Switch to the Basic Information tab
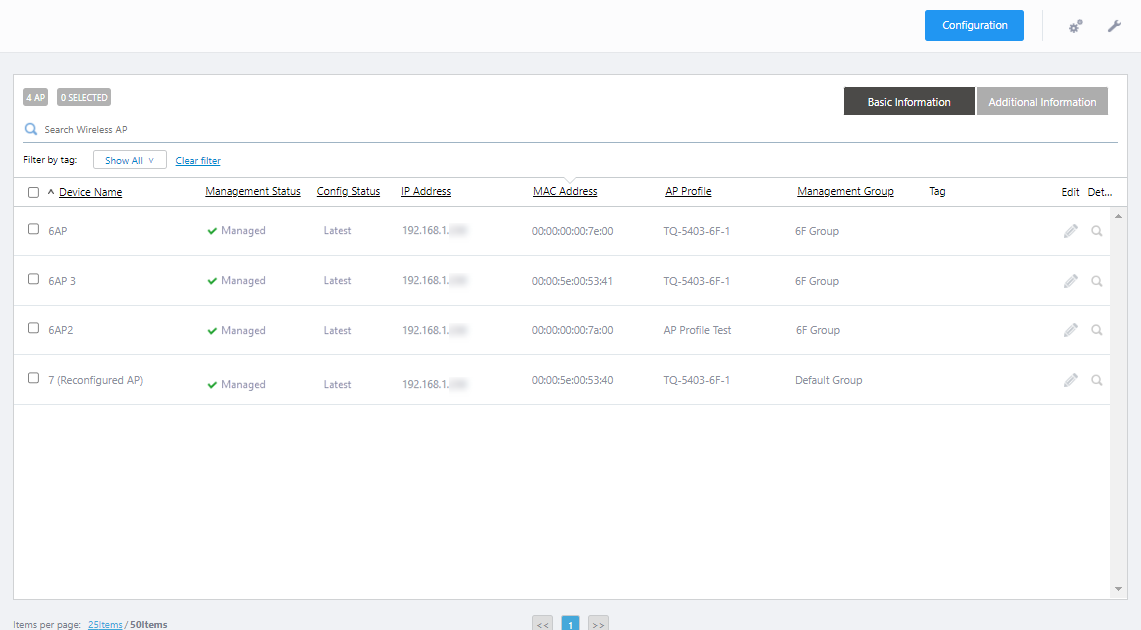This screenshot has width=1141, height=630. pos(909,102)
